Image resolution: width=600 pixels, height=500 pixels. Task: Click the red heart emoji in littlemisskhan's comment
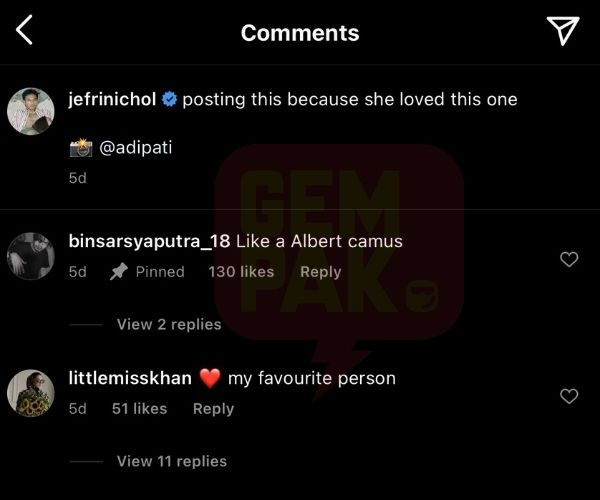pos(210,378)
